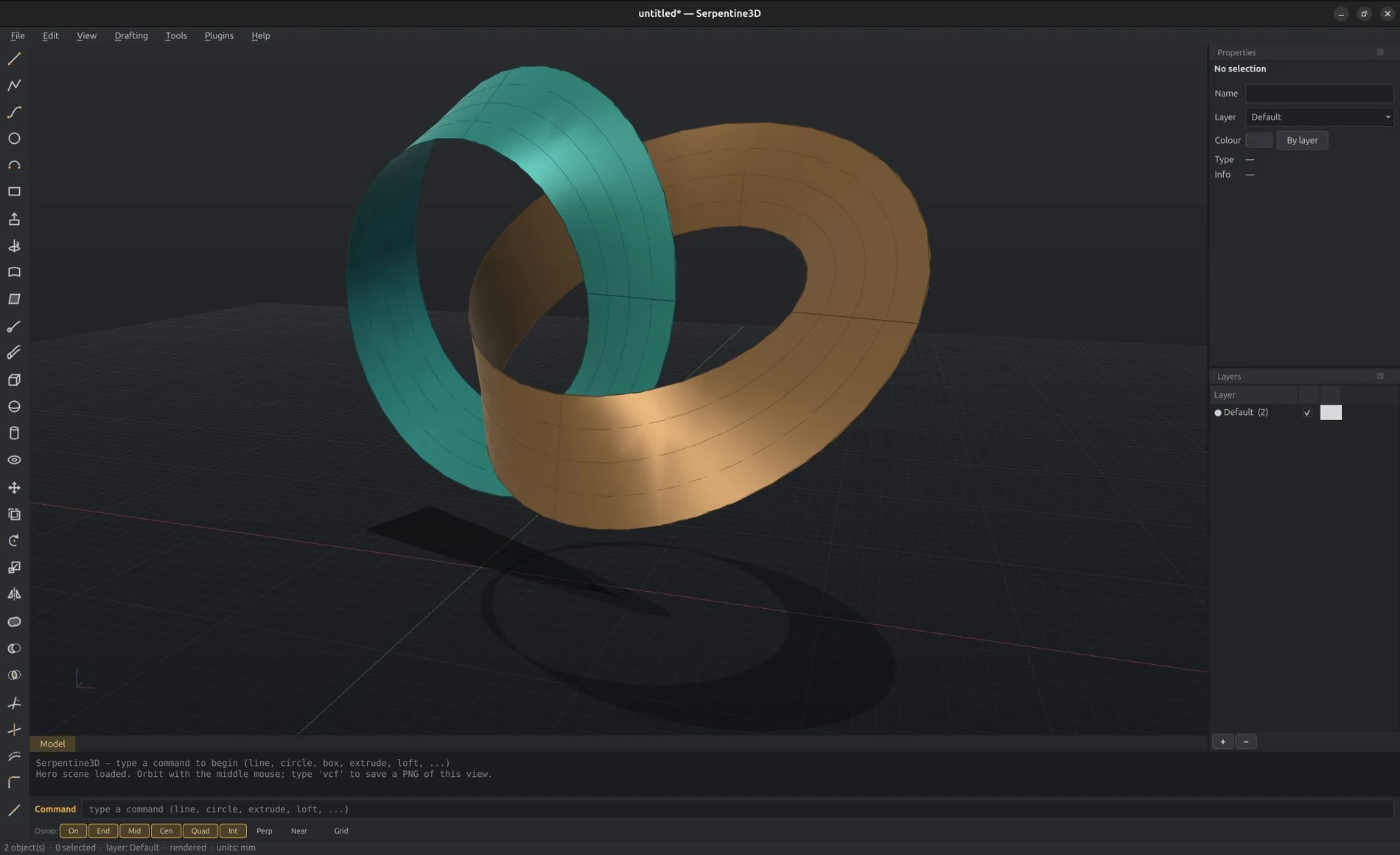Toggle Osnap On button
The height and width of the screenshot is (855, 1400).
click(73, 831)
